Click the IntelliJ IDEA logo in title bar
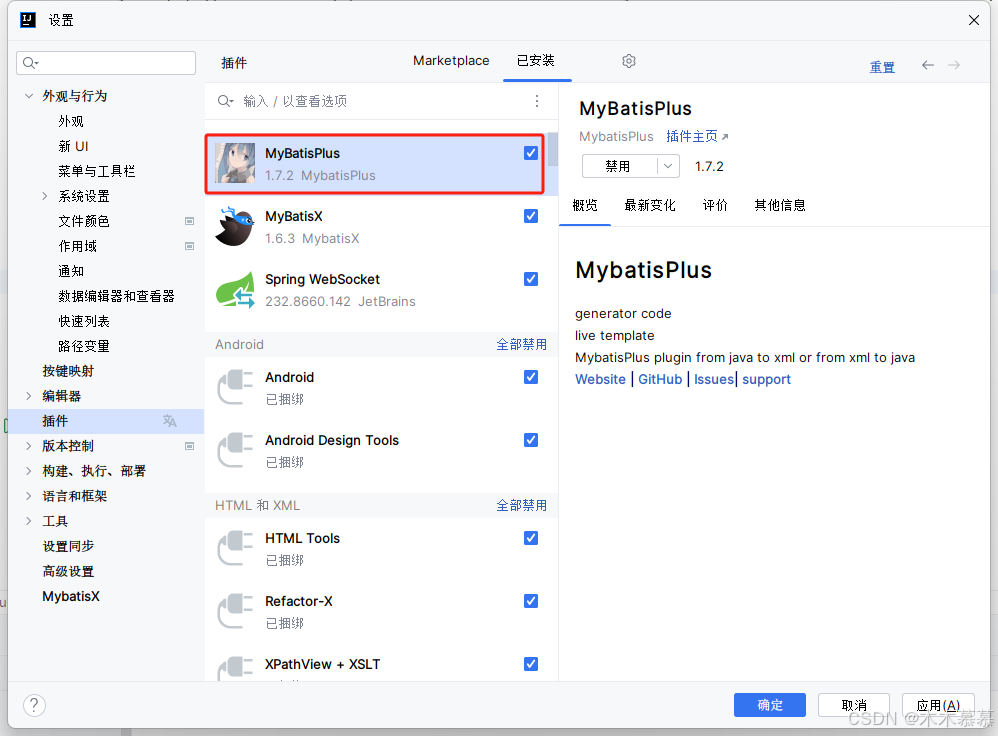This screenshot has width=998, height=736. pyautogui.click(x=28, y=20)
